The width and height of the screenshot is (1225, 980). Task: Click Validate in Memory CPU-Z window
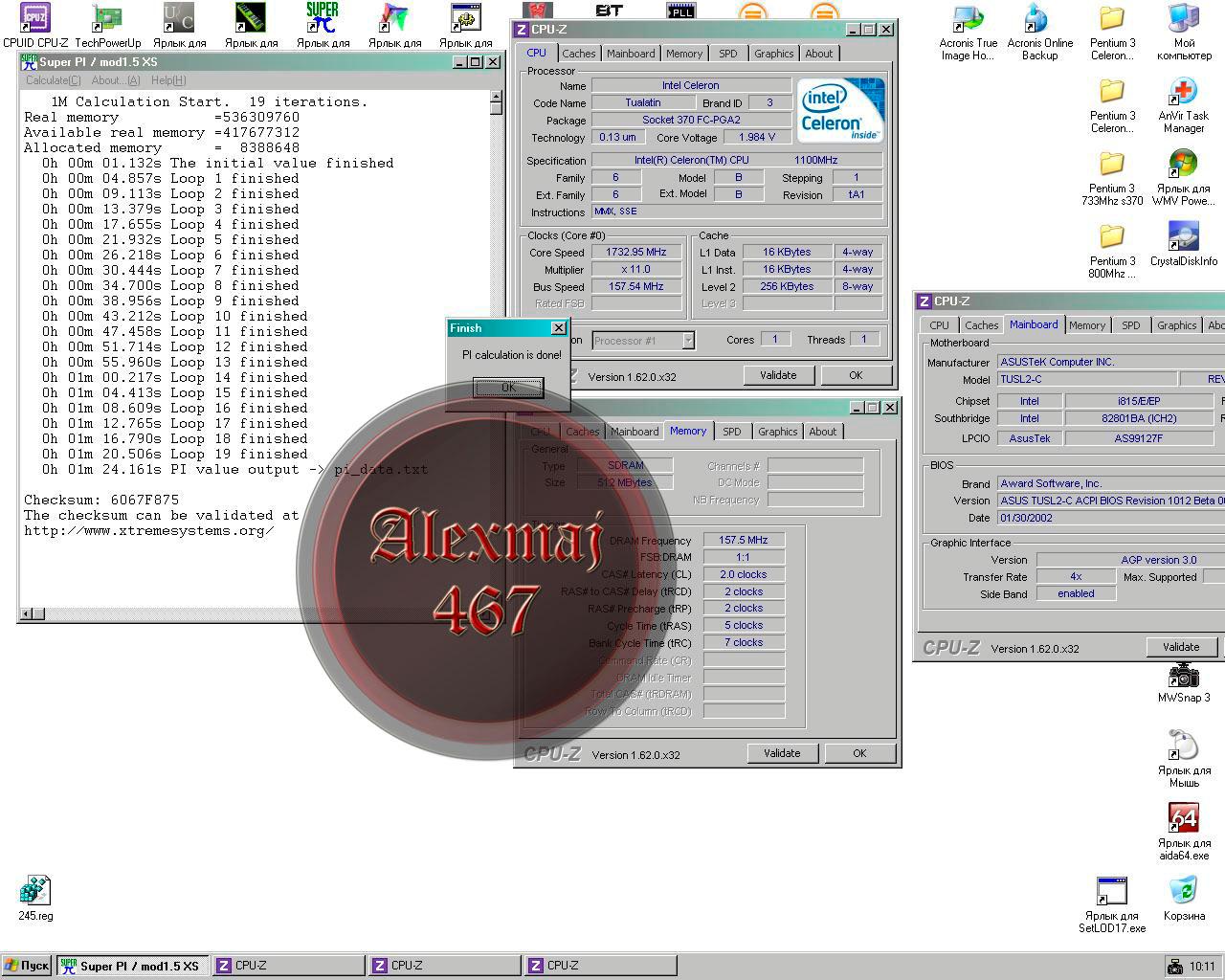(x=782, y=753)
